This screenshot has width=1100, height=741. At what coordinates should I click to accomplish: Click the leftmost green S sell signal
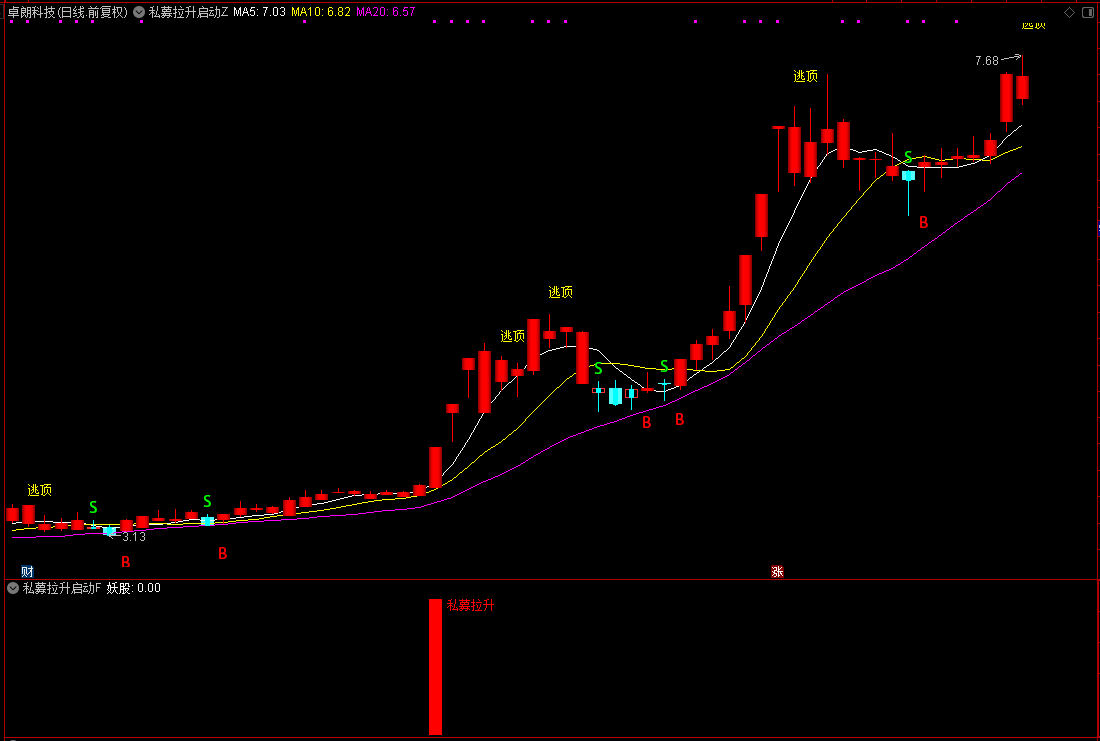pos(93,507)
